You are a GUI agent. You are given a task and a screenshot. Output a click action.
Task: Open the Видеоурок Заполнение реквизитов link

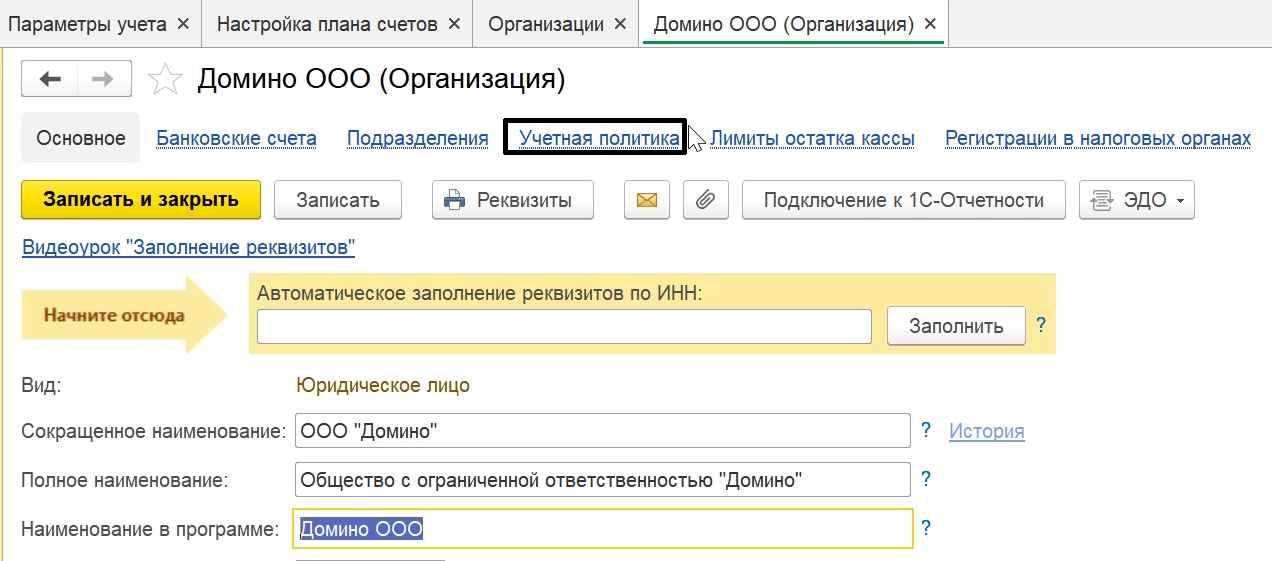point(188,247)
